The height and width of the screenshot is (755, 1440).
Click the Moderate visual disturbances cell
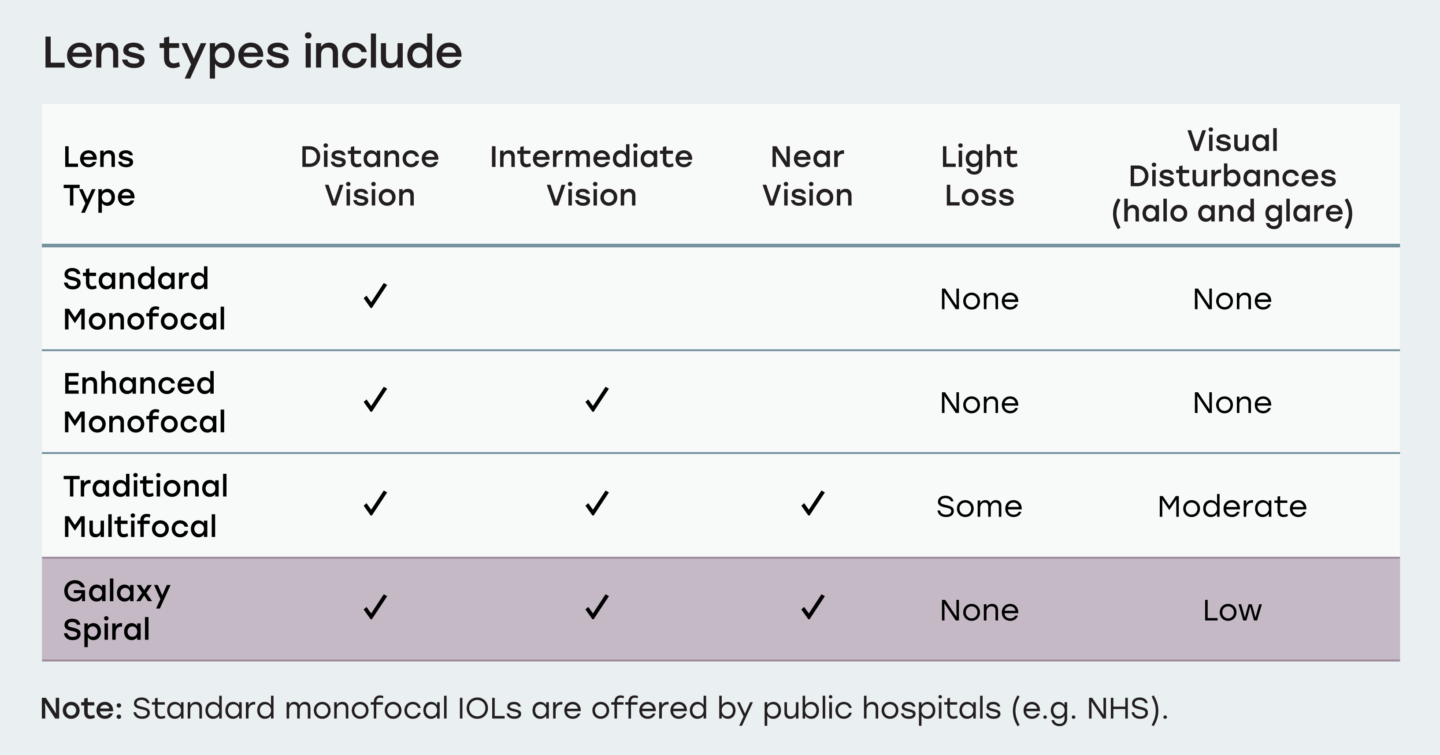(x=1232, y=506)
